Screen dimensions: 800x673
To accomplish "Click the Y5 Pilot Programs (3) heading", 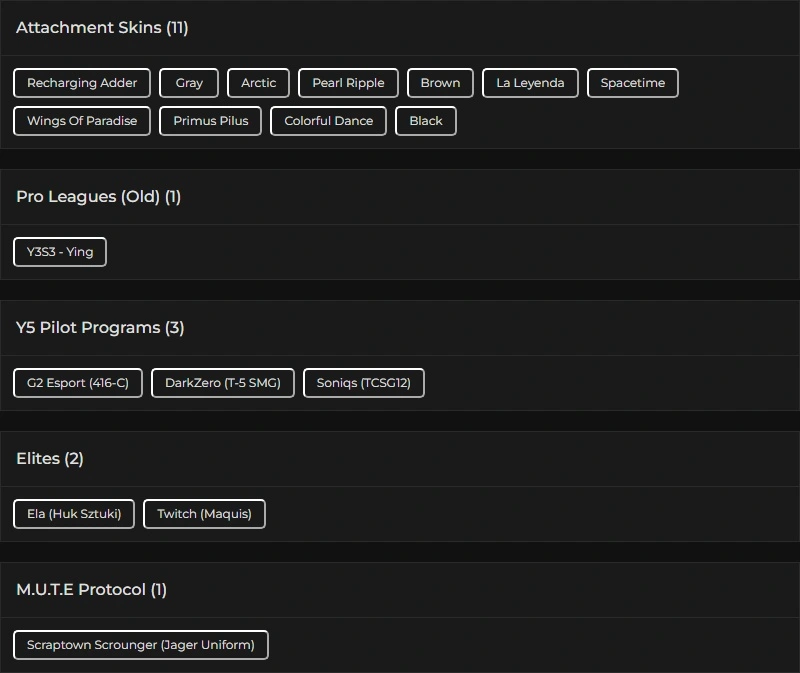I will [x=100, y=328].
